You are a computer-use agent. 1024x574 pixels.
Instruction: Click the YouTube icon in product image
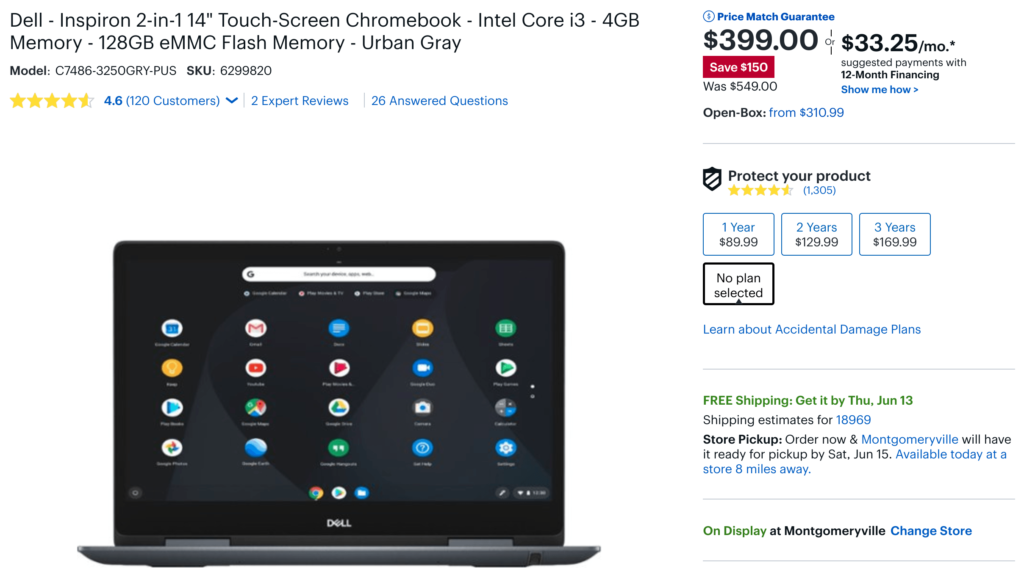pyautogui.click(x=255, y=368)
